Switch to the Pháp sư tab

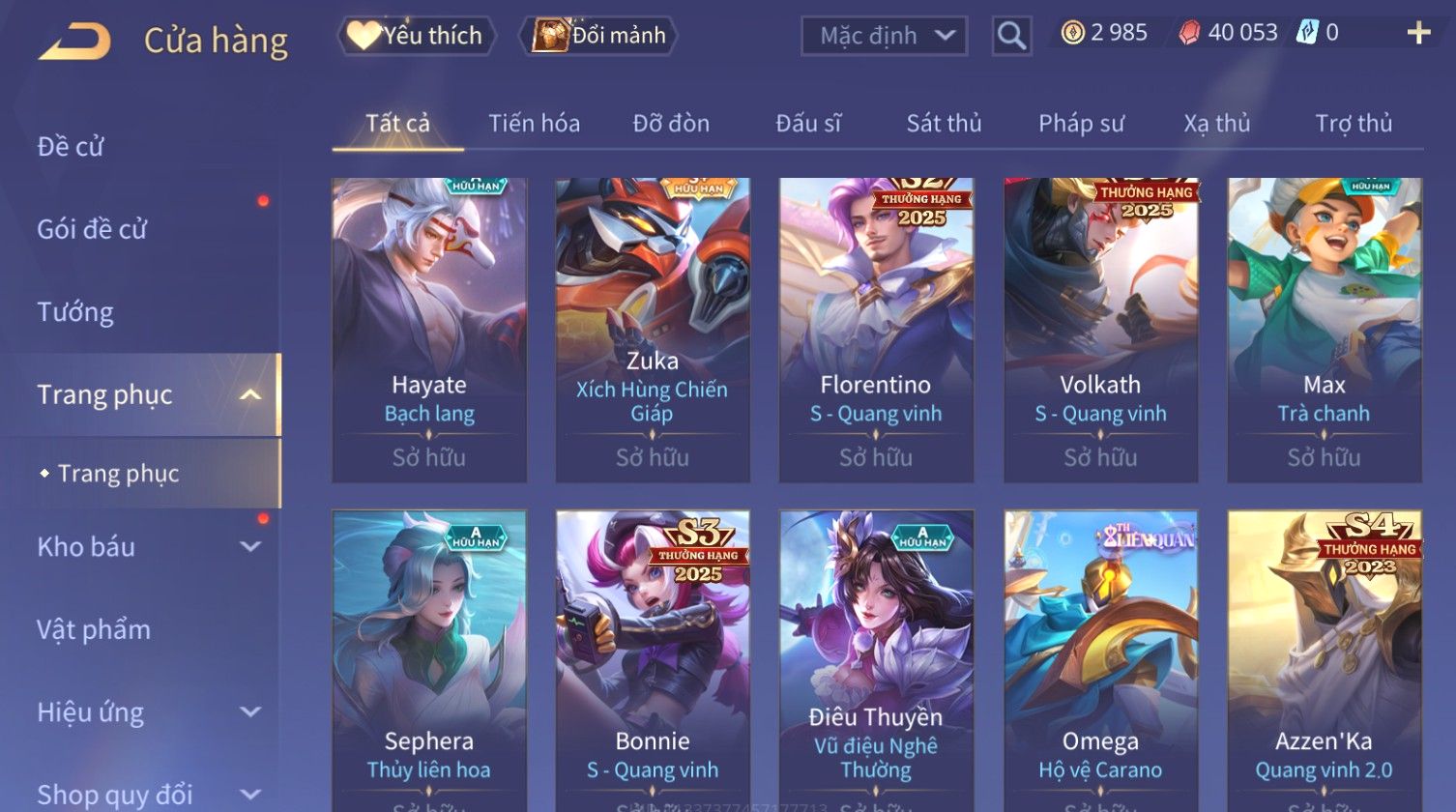(x=1081, y=124)
